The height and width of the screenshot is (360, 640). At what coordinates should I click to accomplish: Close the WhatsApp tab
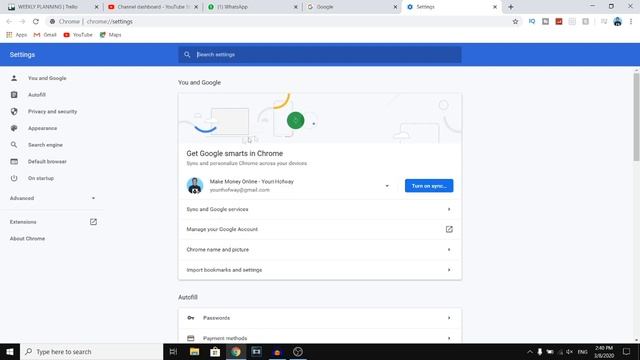pos(296,7)
